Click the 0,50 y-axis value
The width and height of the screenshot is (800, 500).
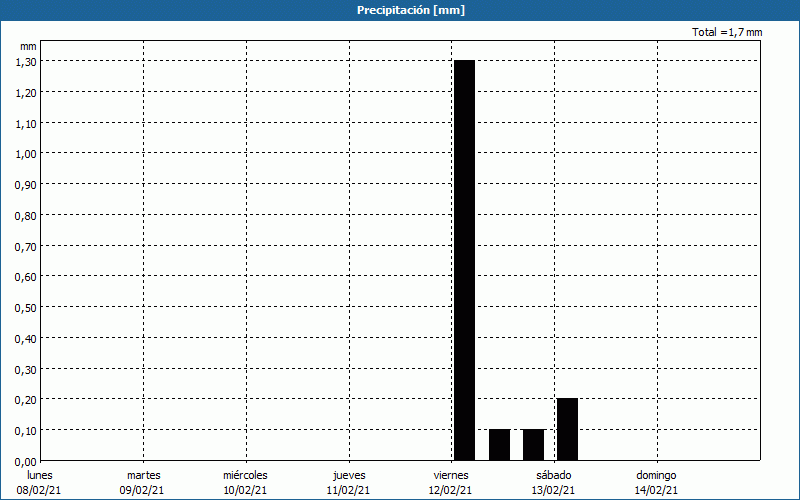(x=26, y=308)
